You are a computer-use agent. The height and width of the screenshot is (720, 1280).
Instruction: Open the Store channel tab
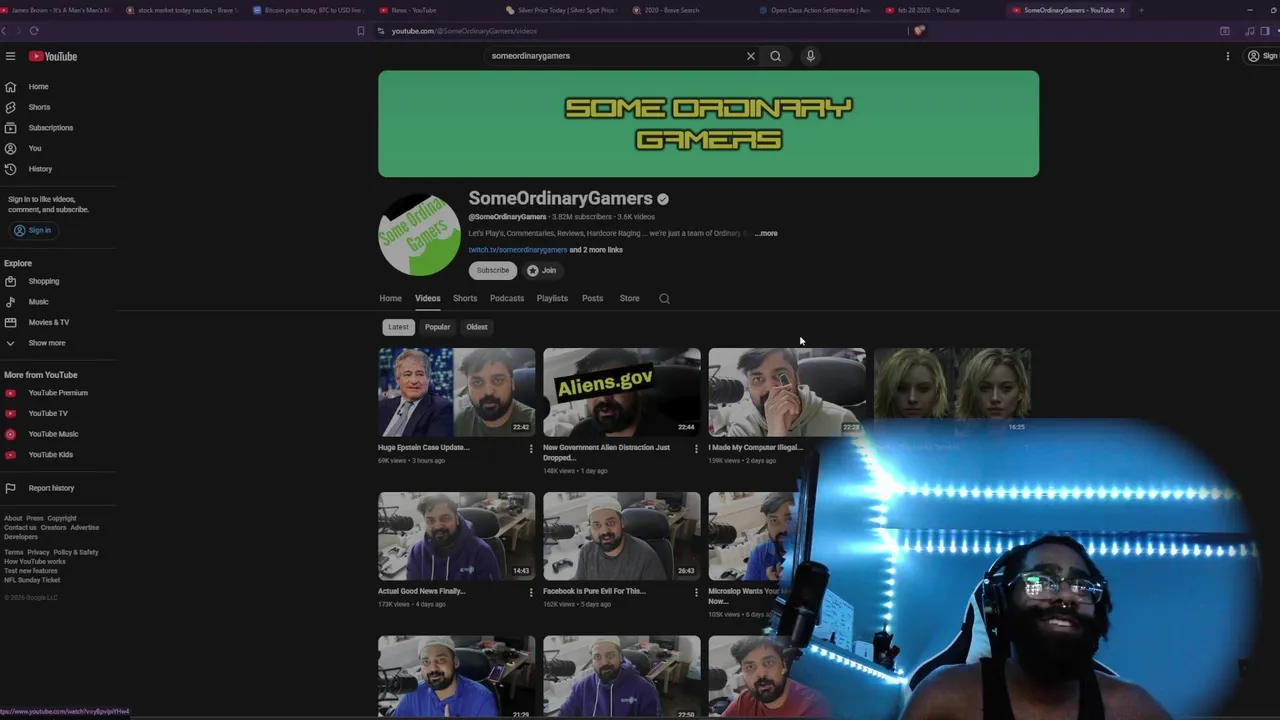click(629, 298)
